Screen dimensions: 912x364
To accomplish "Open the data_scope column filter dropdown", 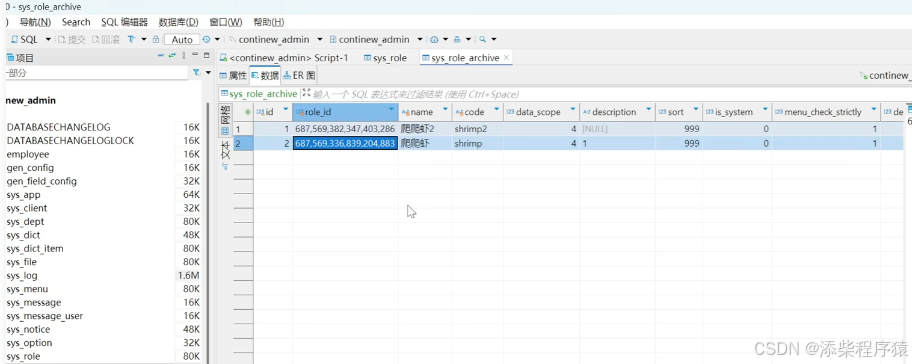I will tap(573, 109).
